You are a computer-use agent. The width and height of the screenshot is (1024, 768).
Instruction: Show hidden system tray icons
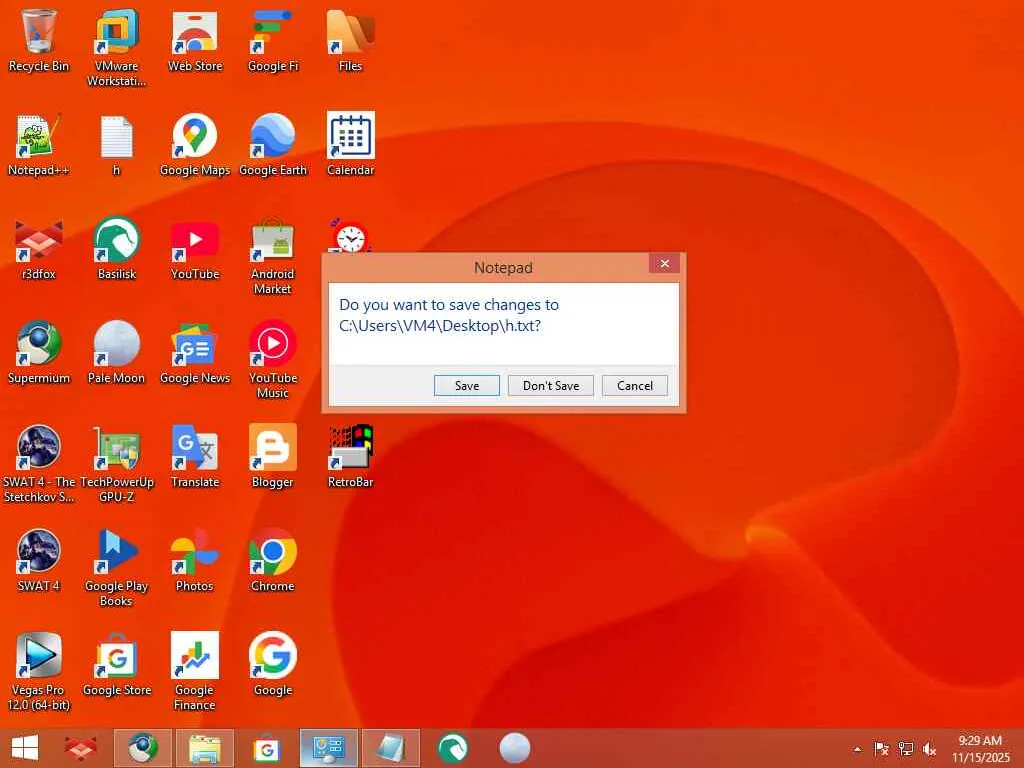[857, 749]
